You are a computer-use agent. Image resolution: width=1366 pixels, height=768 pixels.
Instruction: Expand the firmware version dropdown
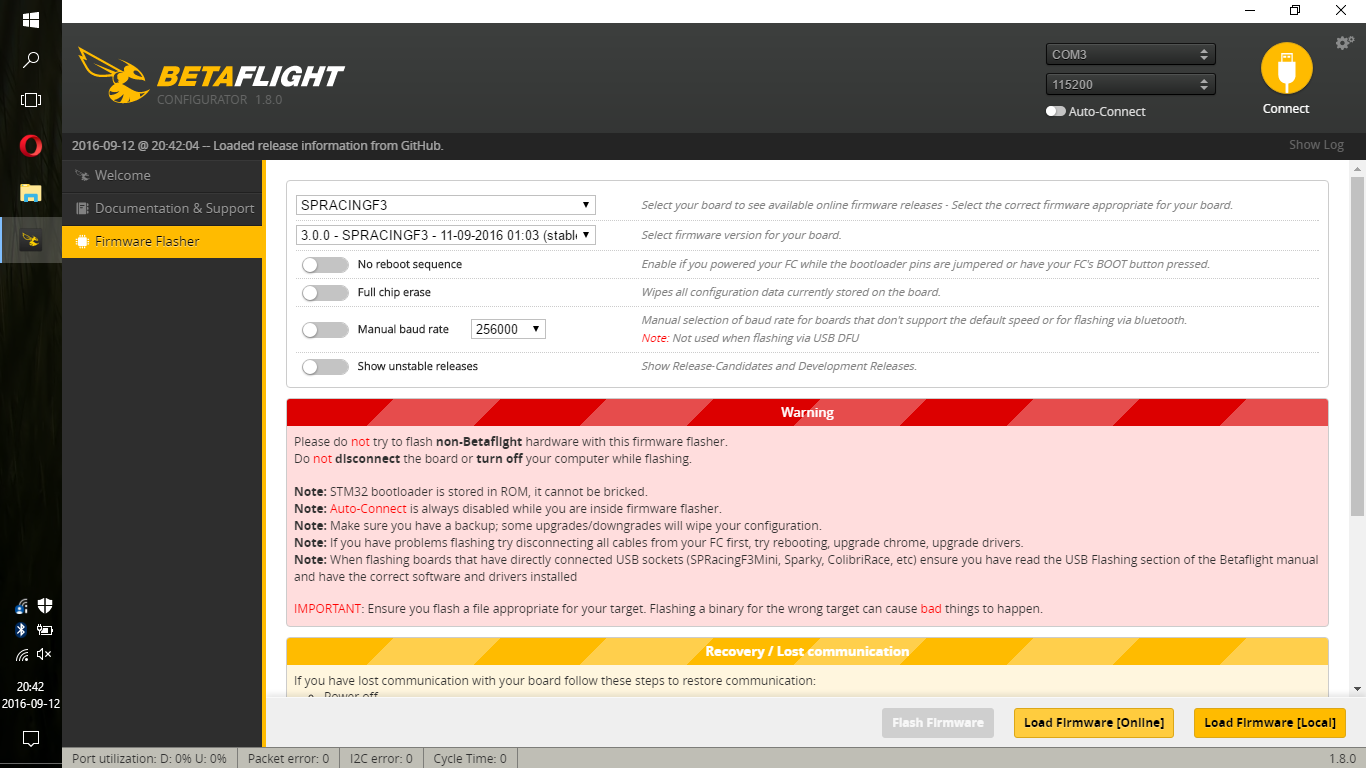pos(446,235)
